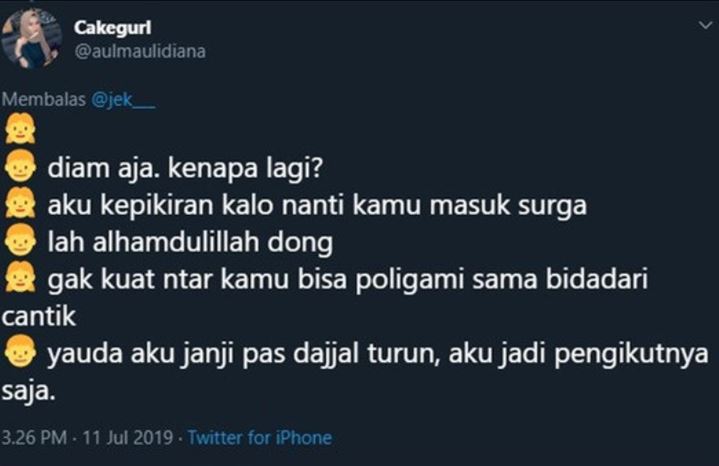Click the word "cantik" in the tweet
The height and width of the screenshot is (466, 719).
click(x=39, y=316)
